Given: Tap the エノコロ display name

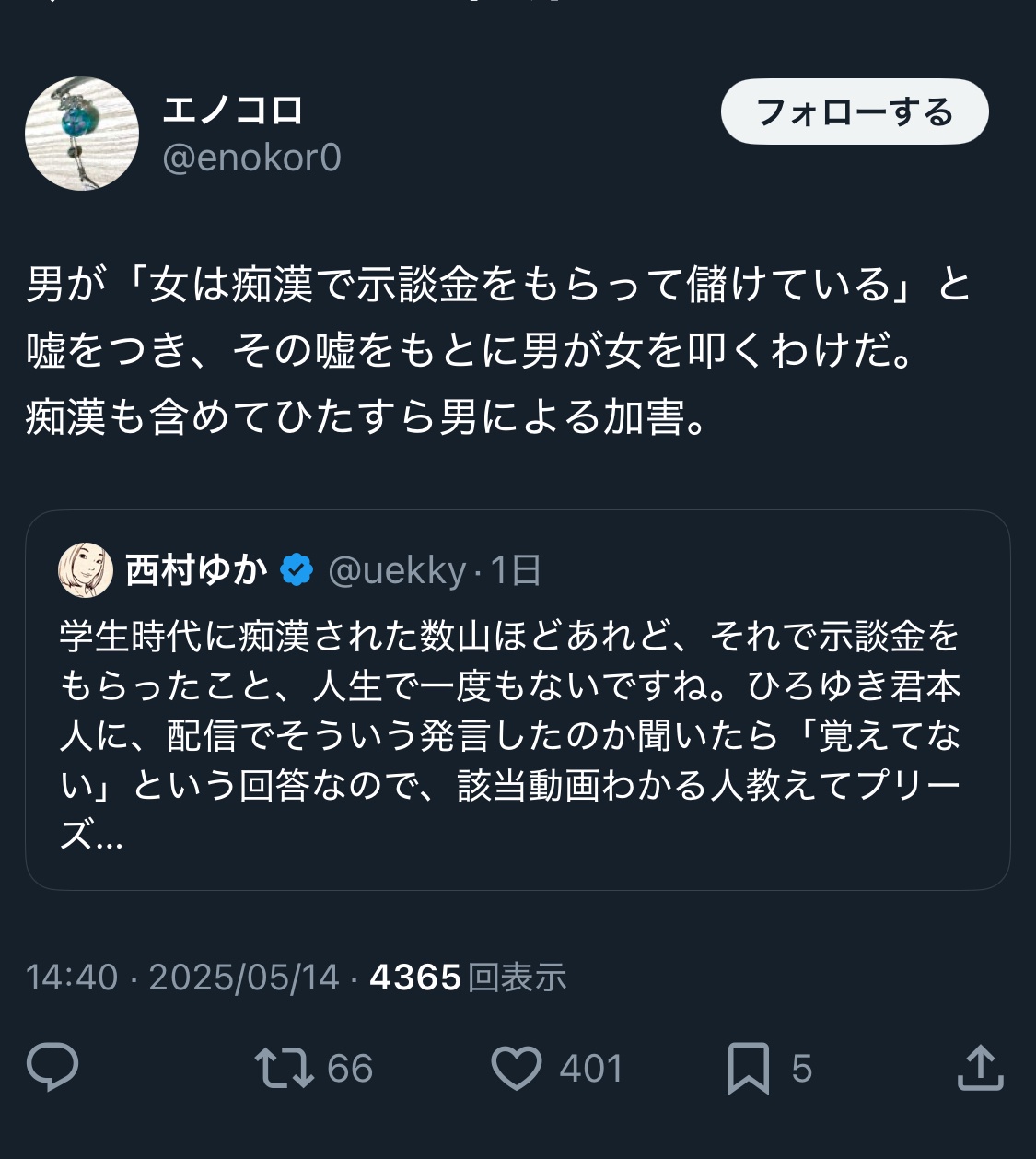Looking at the screenshot, I should coord(233,111).
